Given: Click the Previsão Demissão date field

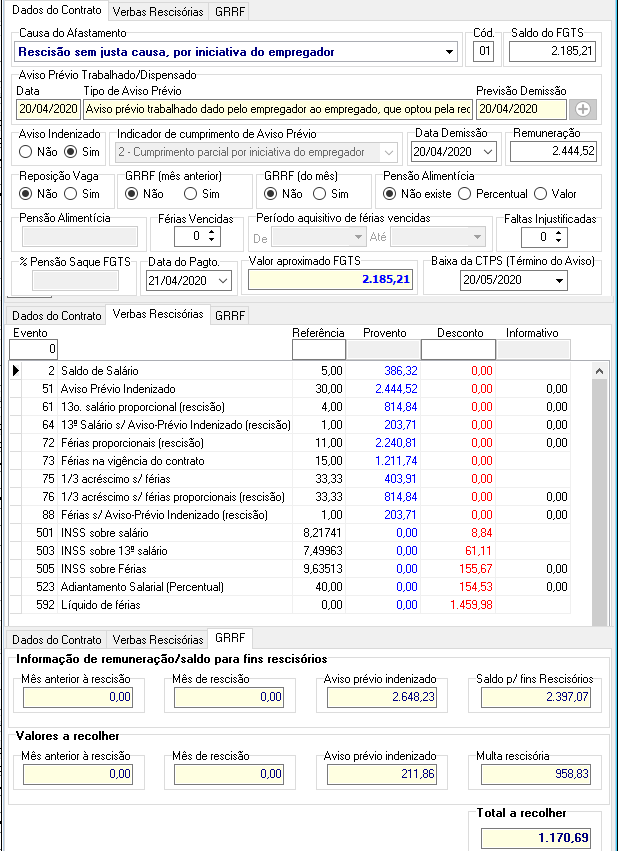Looking at the screenshot, I should pyautogui.click(x=521, y=109).
